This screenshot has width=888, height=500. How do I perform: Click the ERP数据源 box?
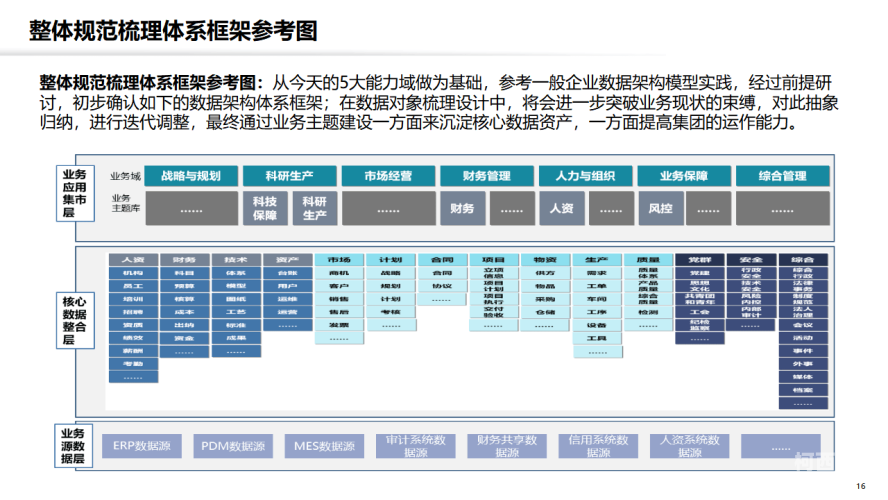click(x=142, y=446)
